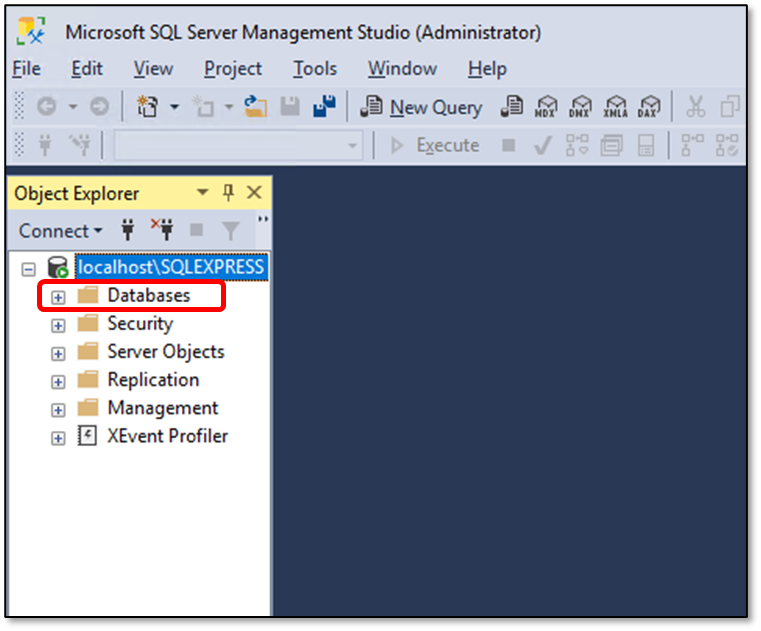Open a new DMX query
The height and width of the screenshot is (631, 761).
(x=580, y=106)
